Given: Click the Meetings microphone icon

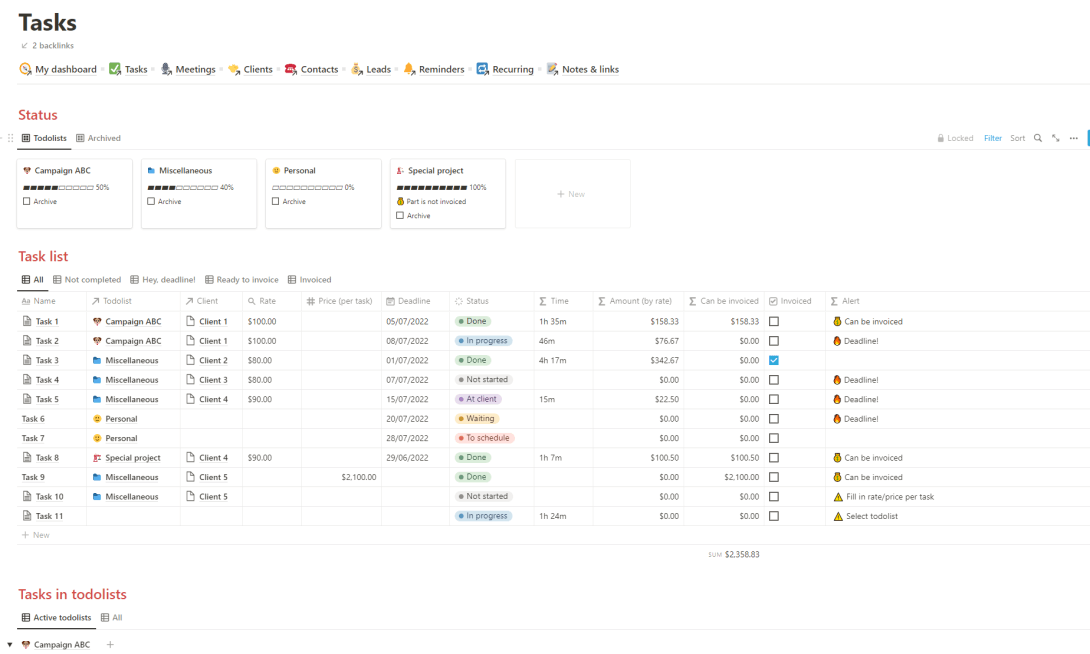Looking at the screenshot, I should (166, 69).
